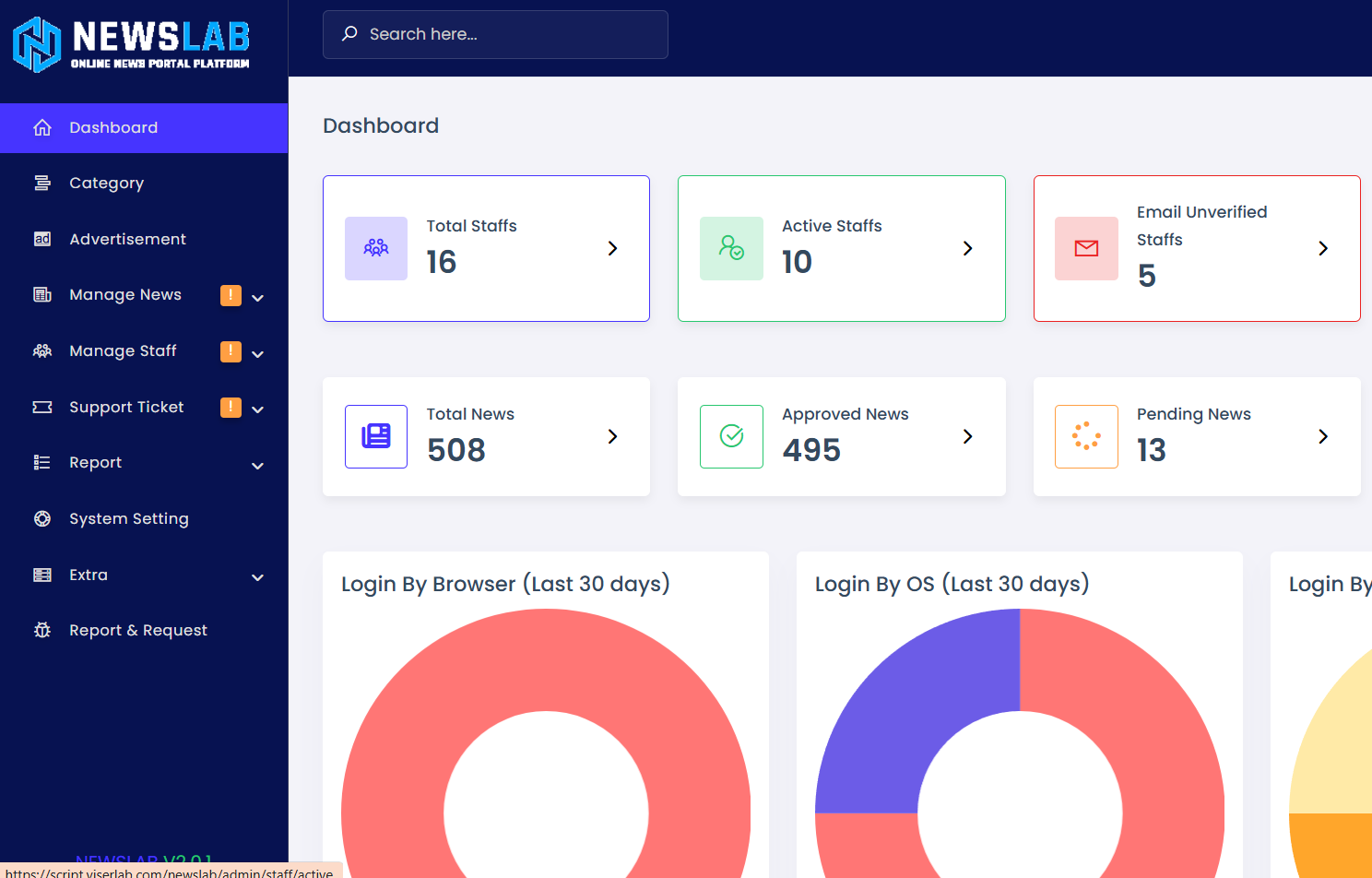Screen dimensions: 1372x878
Task: Click the Email Unverified envelope icon
Action: point(1086,248)
